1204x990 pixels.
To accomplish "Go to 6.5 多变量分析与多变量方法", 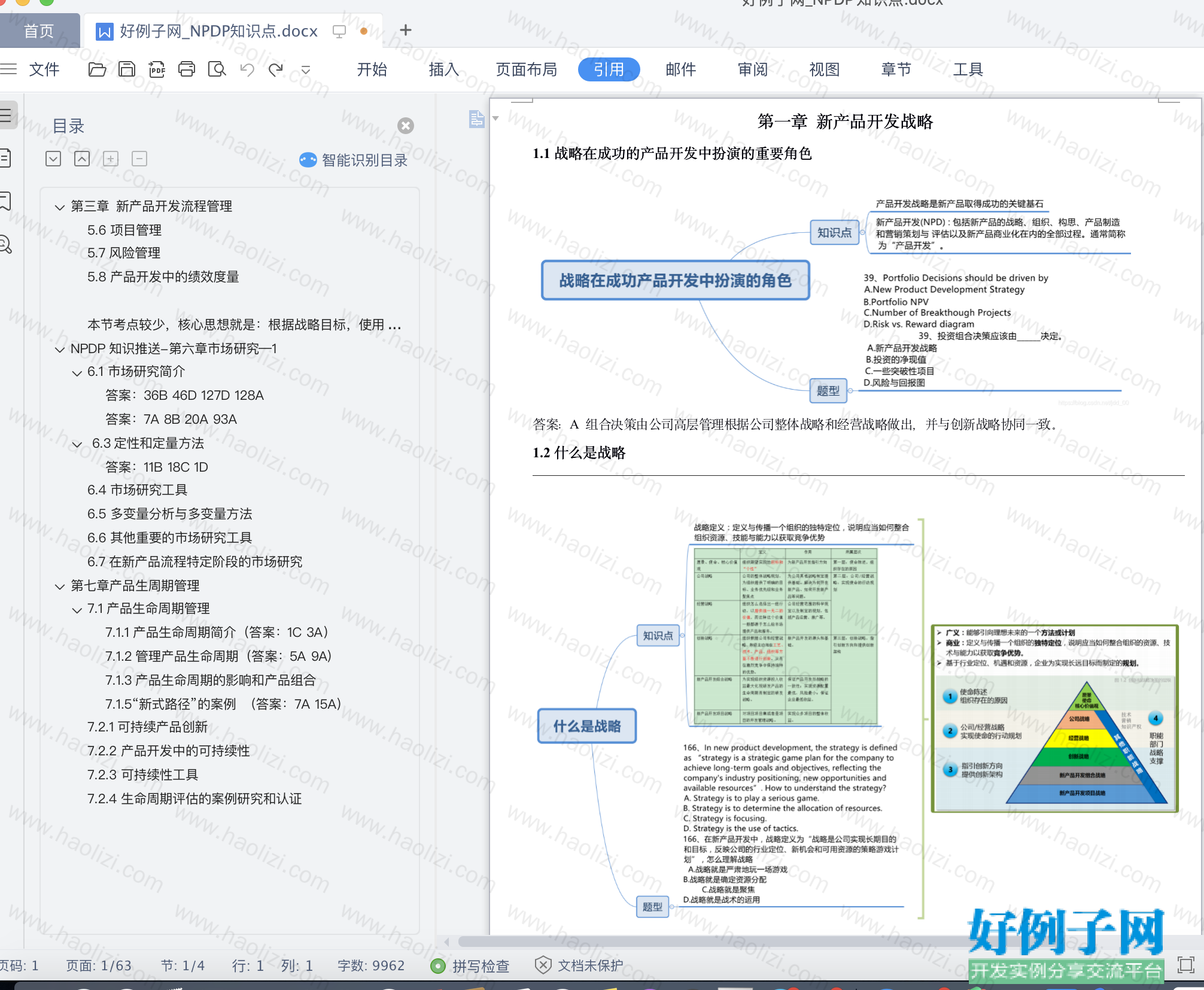I will click(169, 514).
